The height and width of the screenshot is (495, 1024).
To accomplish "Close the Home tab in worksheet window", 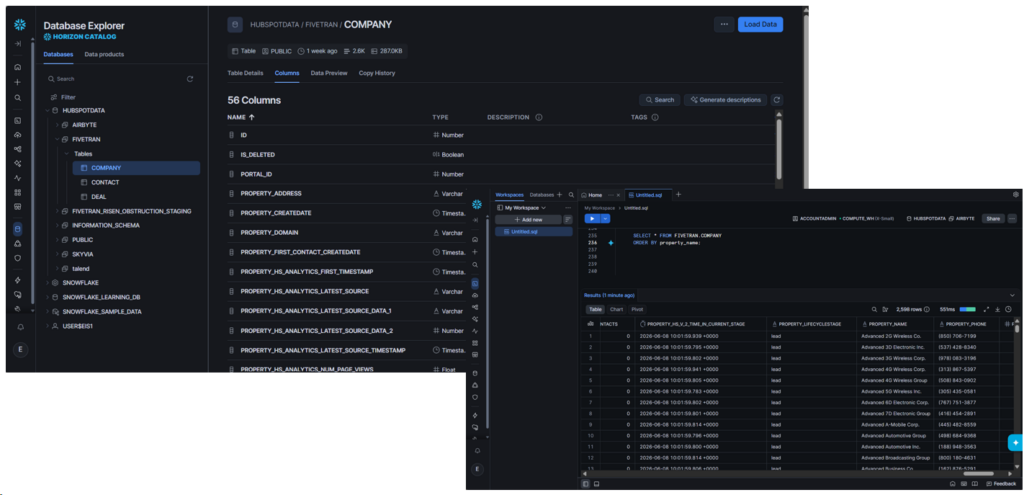I will pyautogui.click(x=618, y=195).
